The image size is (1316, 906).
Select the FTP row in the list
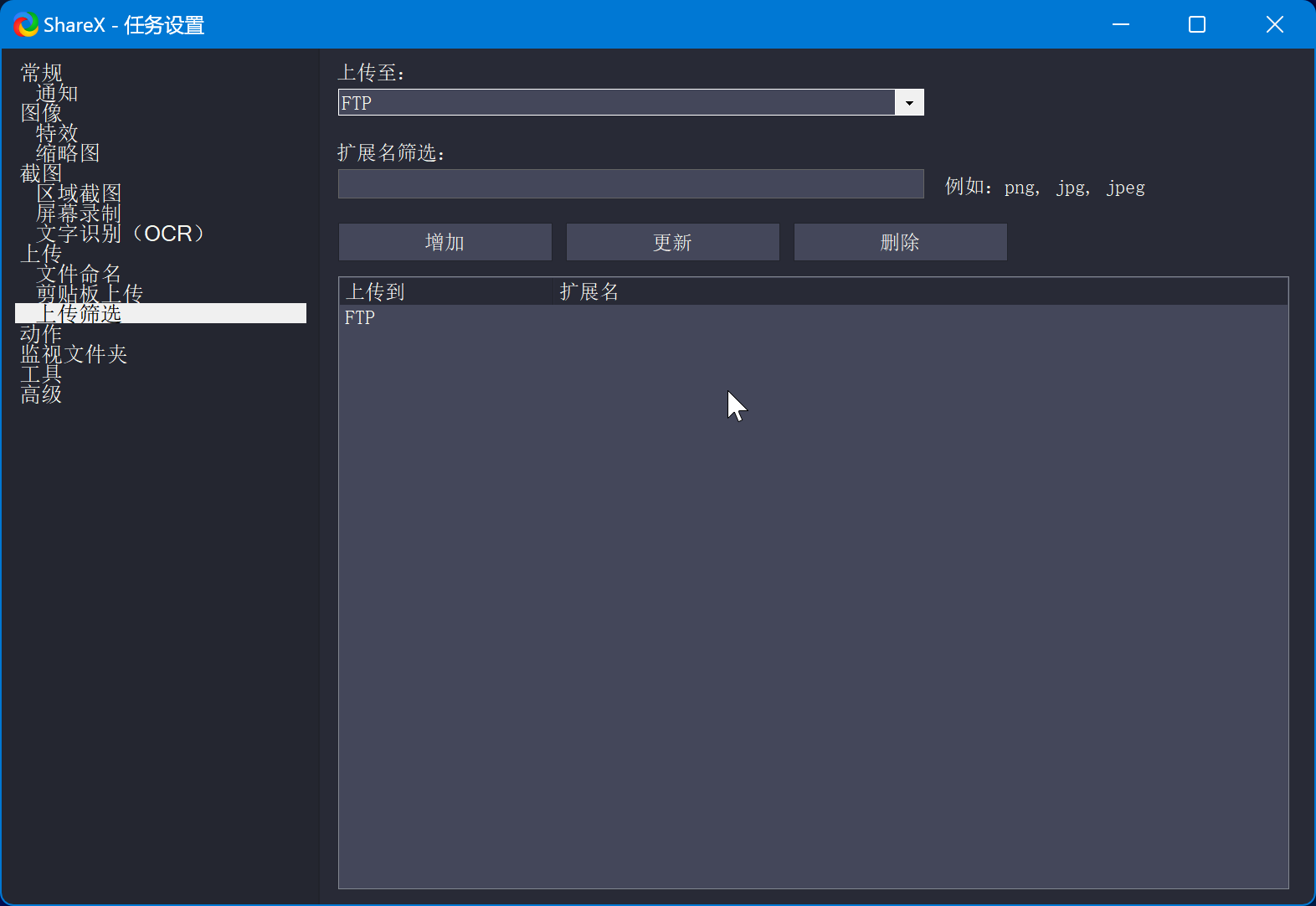(360, 318)
